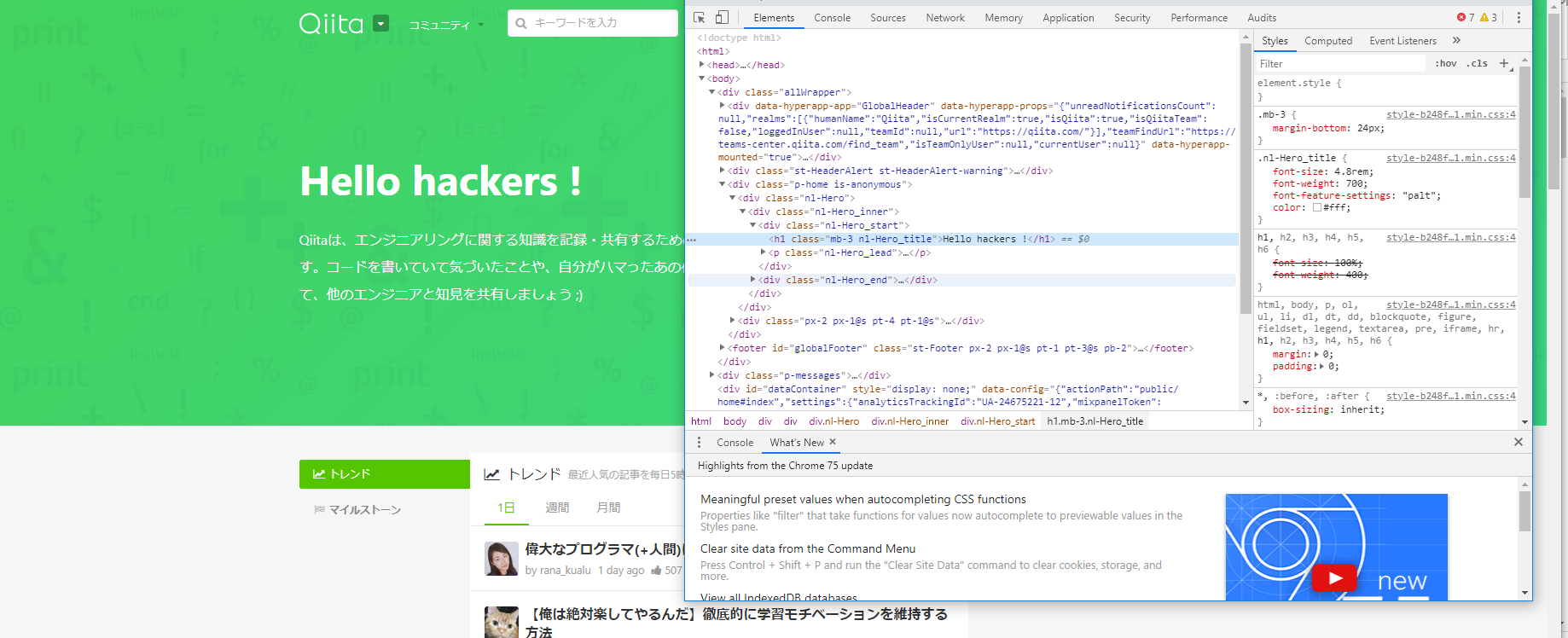The height and width of the screenshot is (638, 1568).
Task: Expand the nl-Hero_end div node
Action: click(x=753, y=280)
